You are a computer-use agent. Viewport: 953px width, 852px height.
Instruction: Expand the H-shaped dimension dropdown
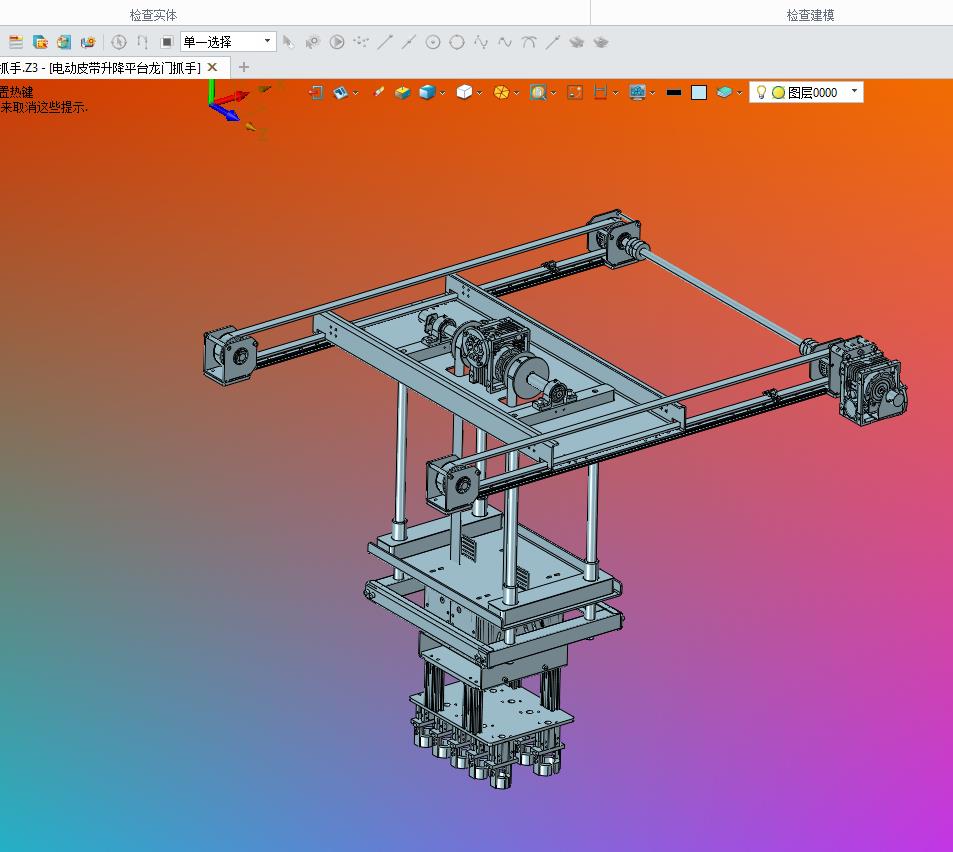(616, 93)
